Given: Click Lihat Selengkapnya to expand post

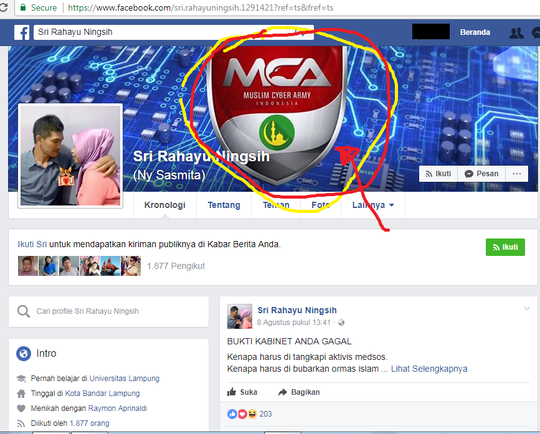Looking at the screenshot, I should (429, 369).
